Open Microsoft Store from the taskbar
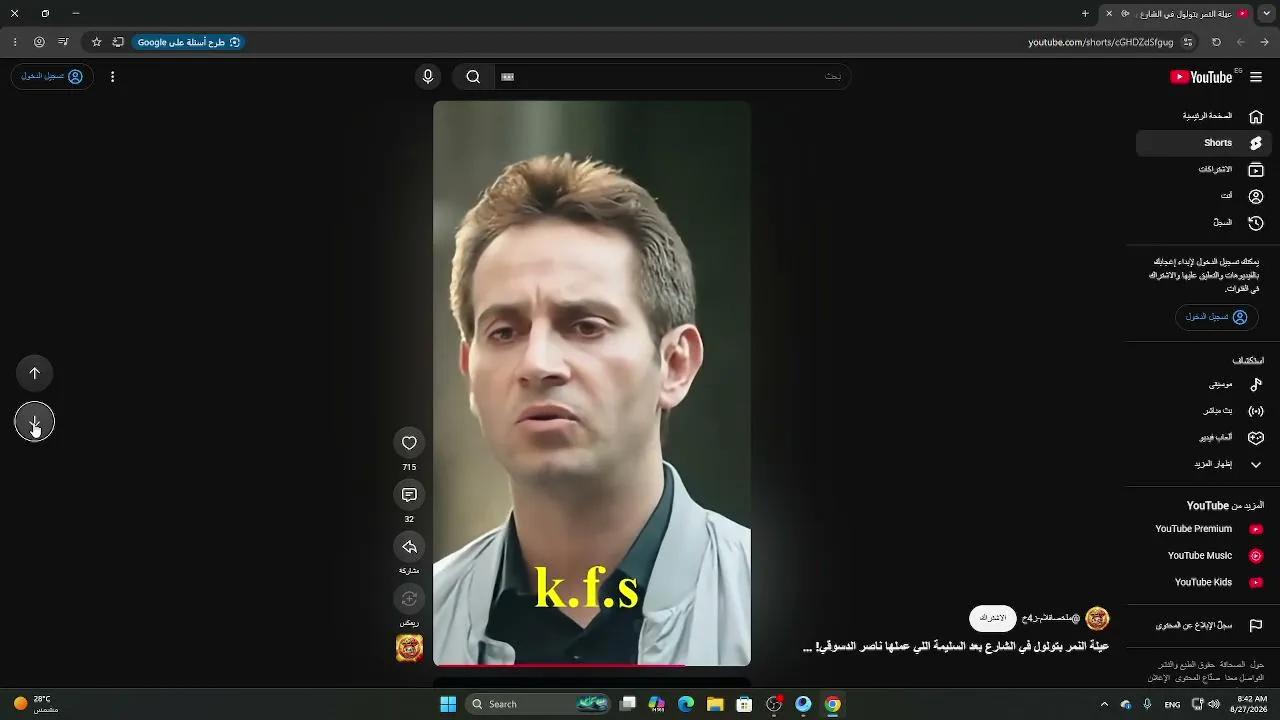 (x=744, y=704)
